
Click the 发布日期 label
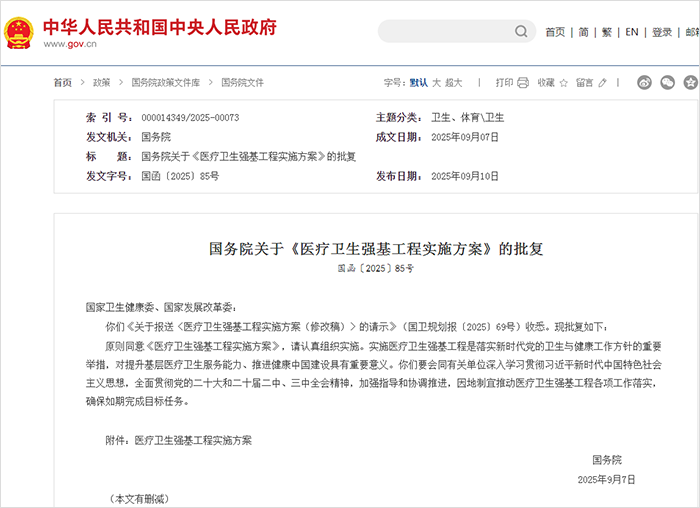pyautogui.click(x=399, y=176)
